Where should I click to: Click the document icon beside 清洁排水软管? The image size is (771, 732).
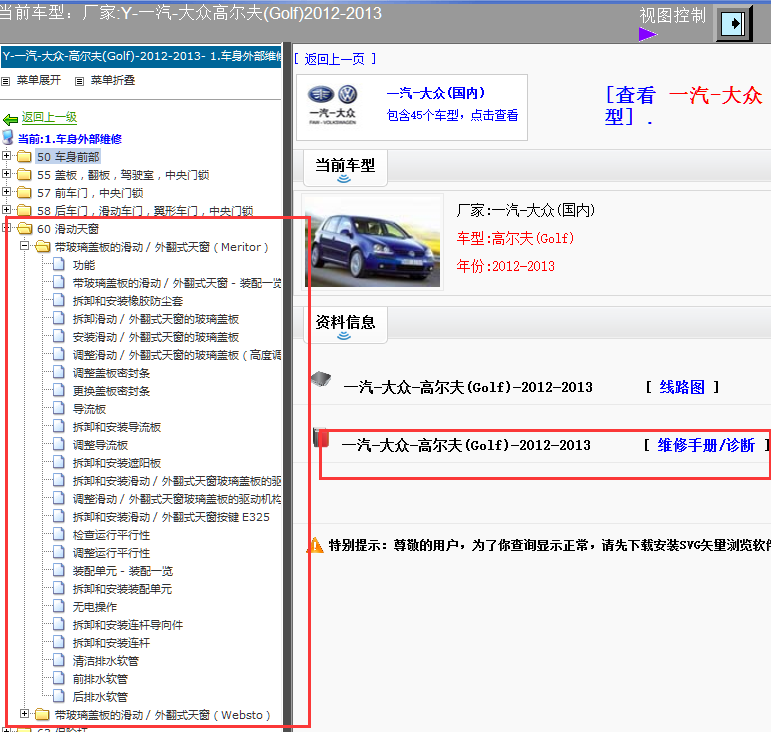tap(59, 660)
